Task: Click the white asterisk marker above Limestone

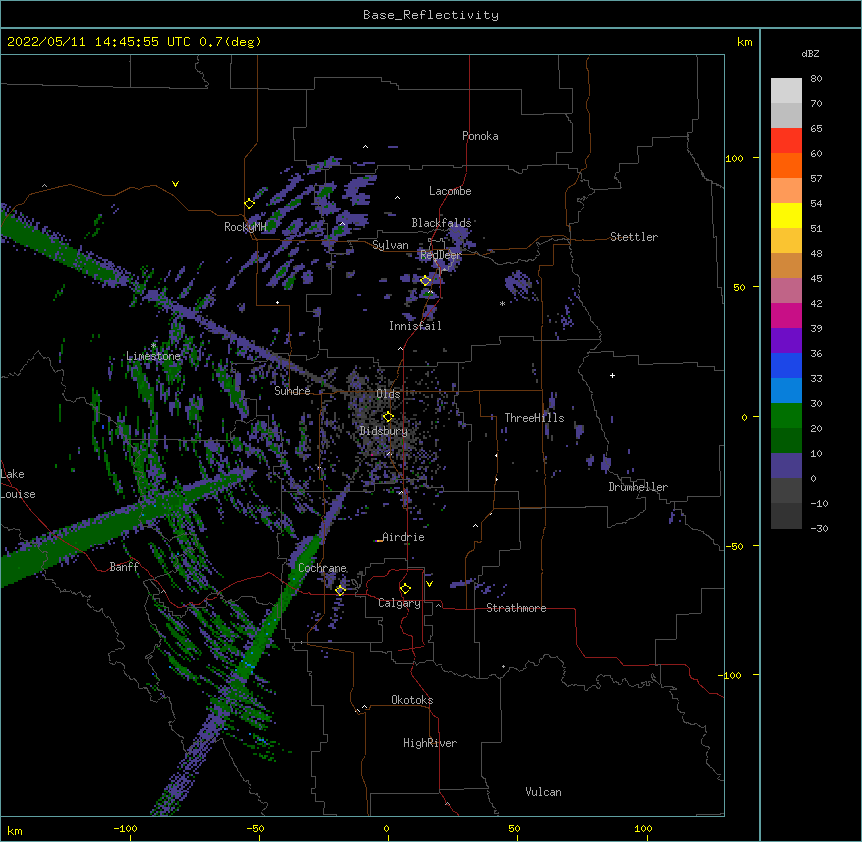Action: tap(153, 345)
